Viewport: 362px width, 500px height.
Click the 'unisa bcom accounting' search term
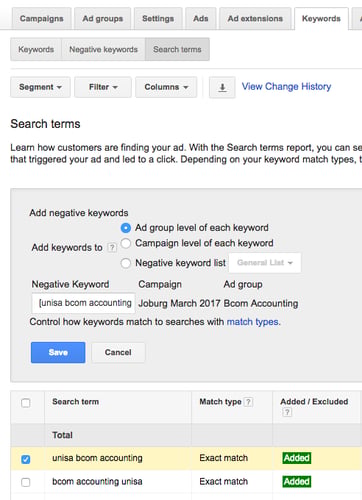(97, 458)
